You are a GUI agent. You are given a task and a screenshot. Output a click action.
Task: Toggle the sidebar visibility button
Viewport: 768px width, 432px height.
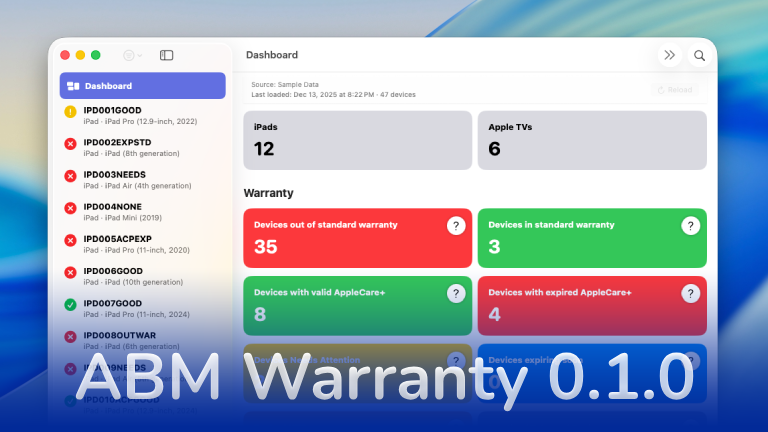tap(167, 55)
